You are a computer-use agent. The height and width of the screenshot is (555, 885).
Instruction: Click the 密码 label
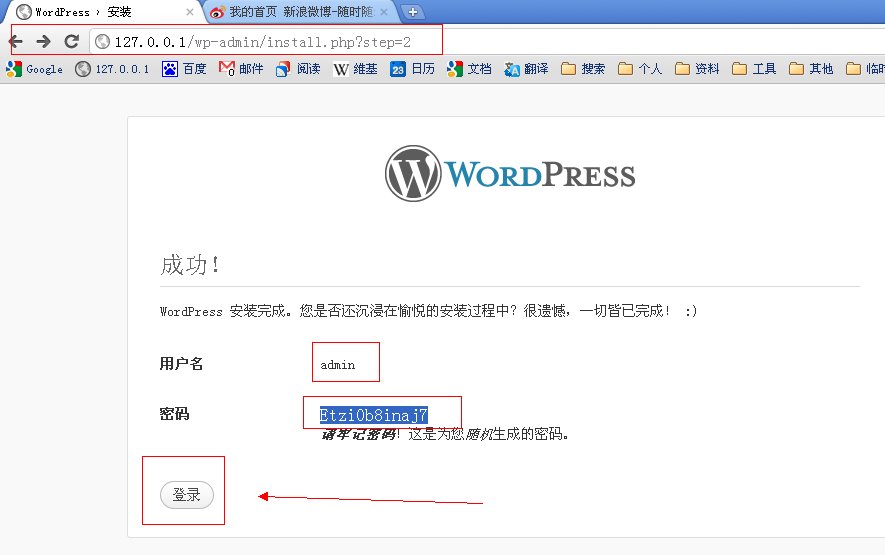[x=174, y=414]
